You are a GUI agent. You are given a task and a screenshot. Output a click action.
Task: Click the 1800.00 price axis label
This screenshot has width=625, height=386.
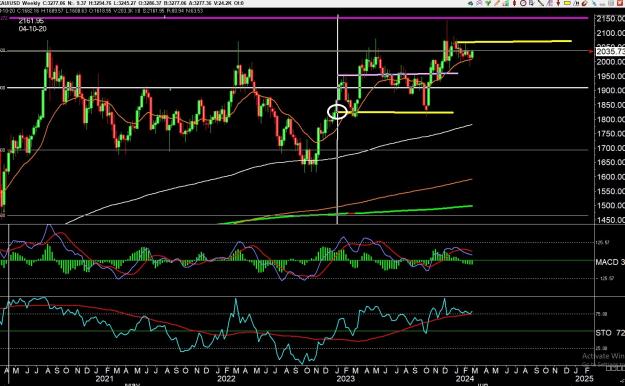(610, 119)
